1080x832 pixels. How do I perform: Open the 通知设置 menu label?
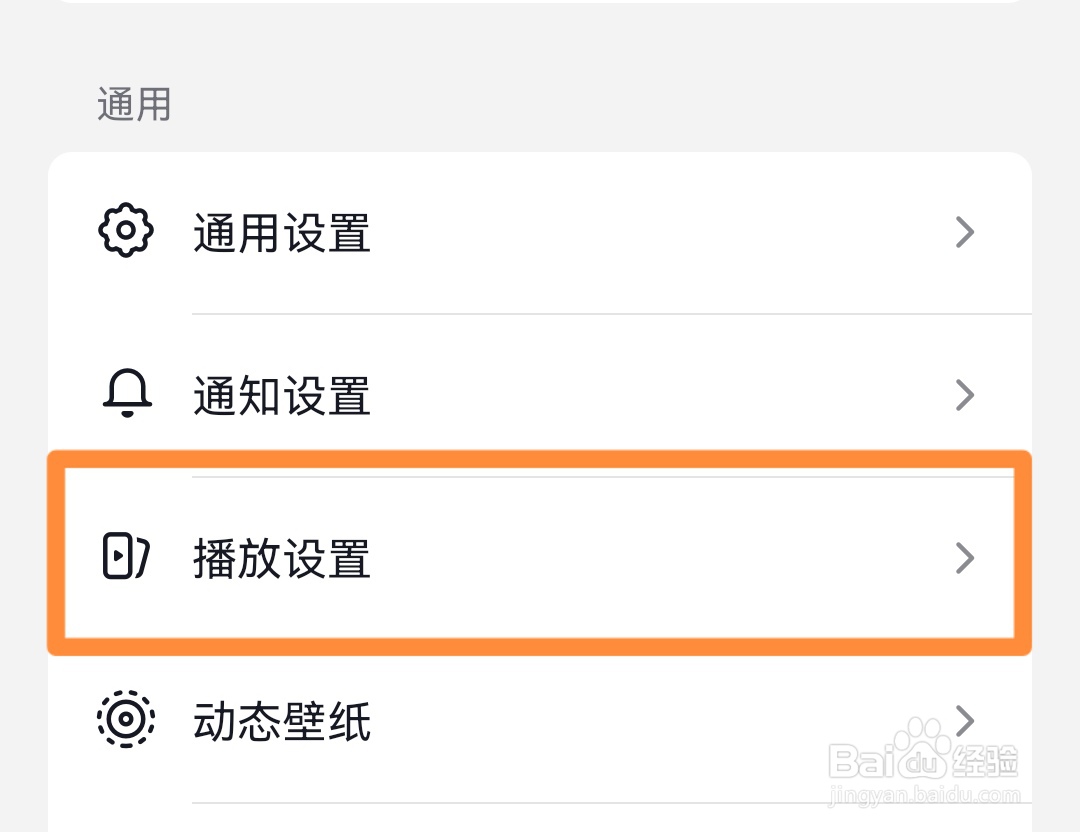282,396
